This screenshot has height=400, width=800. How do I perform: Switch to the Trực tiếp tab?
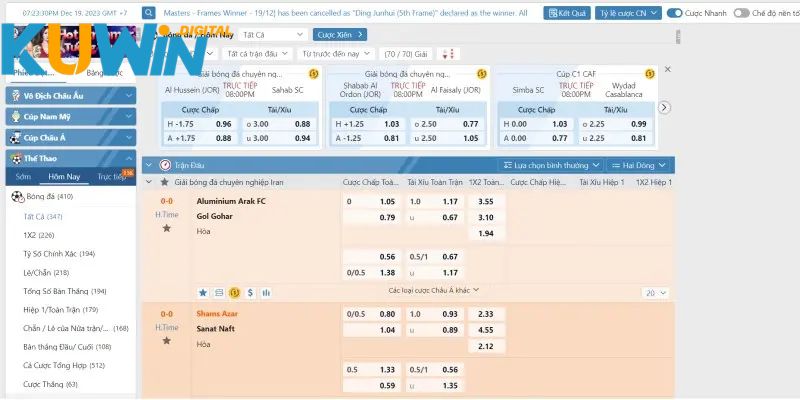pos(110,176)
